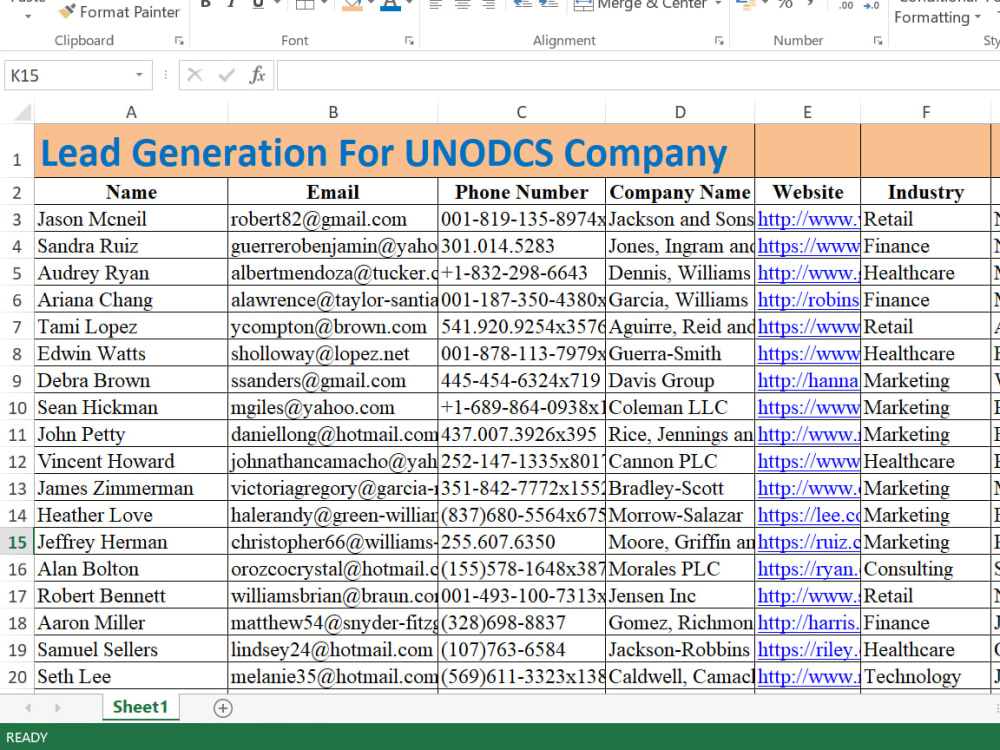
Task: Expand the Name Box dropdown arrow
Action: click(139, 75)
